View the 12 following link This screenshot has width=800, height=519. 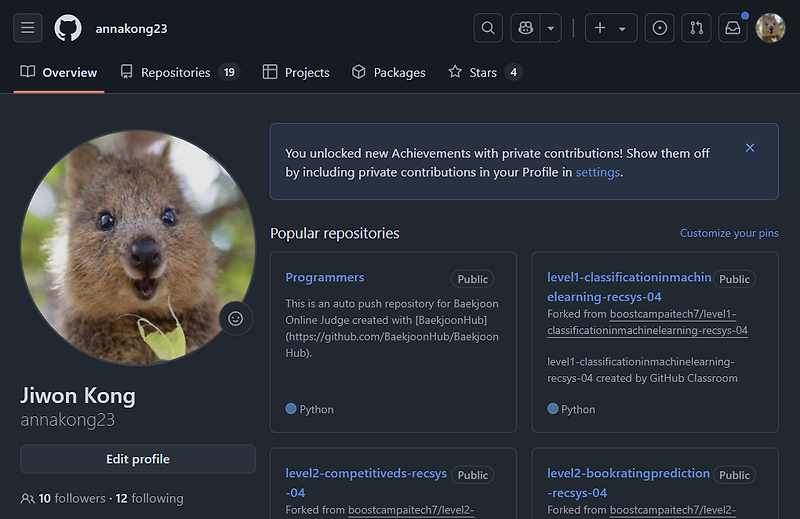pos(149,498)
